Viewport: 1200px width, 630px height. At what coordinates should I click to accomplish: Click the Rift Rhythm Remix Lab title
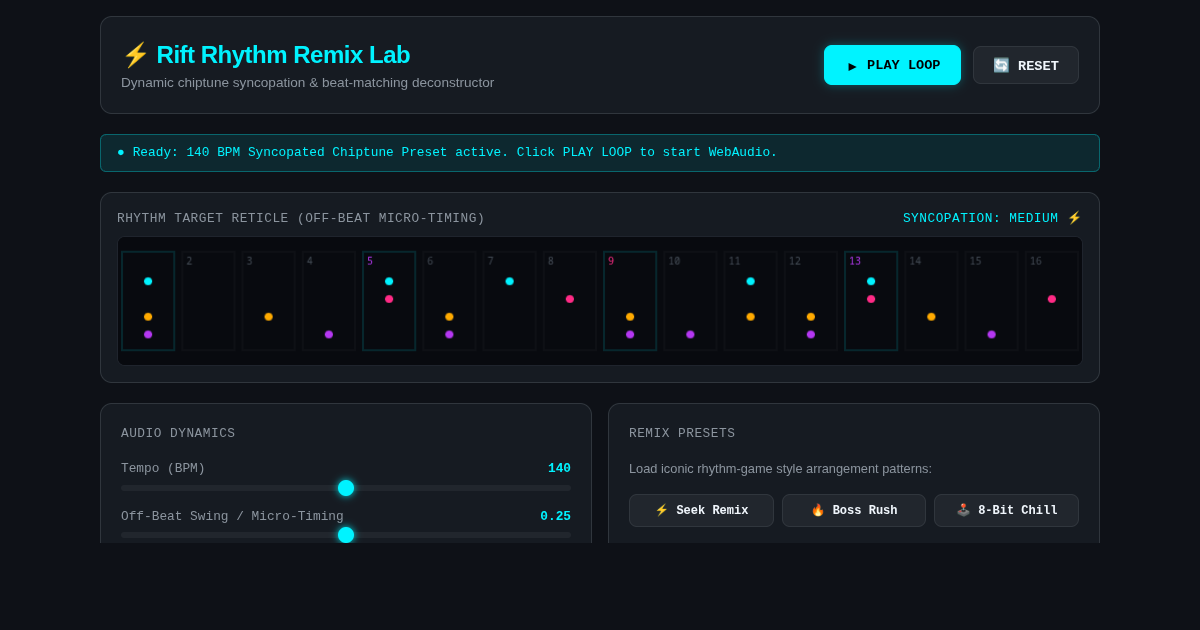[266, 55]
